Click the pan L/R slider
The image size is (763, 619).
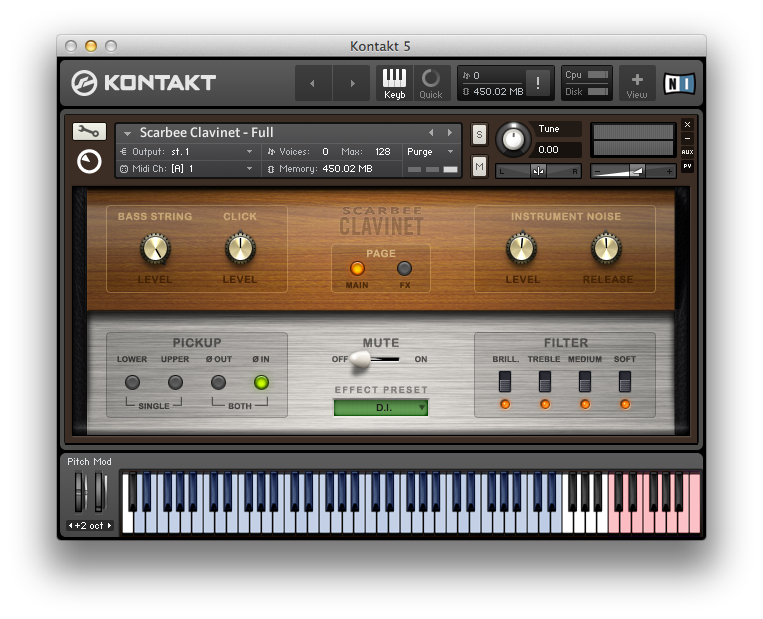click(x=538, y=171)
